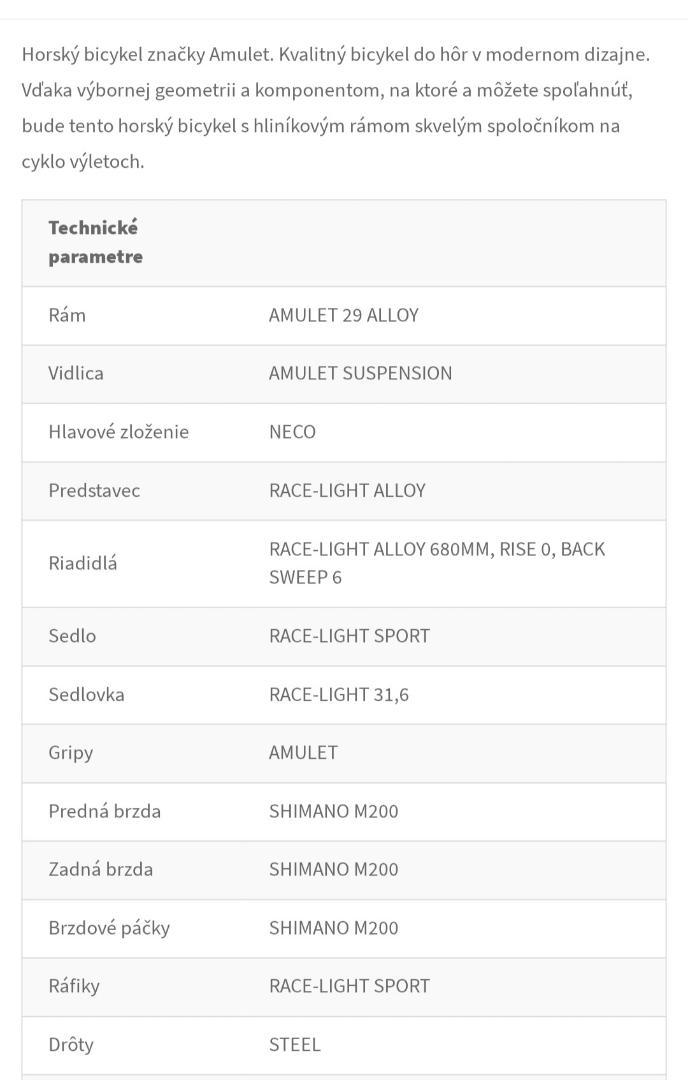Screen dimensions: 688x1080
Task: Select the Riadidlá row label
Action: tap(83, 563)
